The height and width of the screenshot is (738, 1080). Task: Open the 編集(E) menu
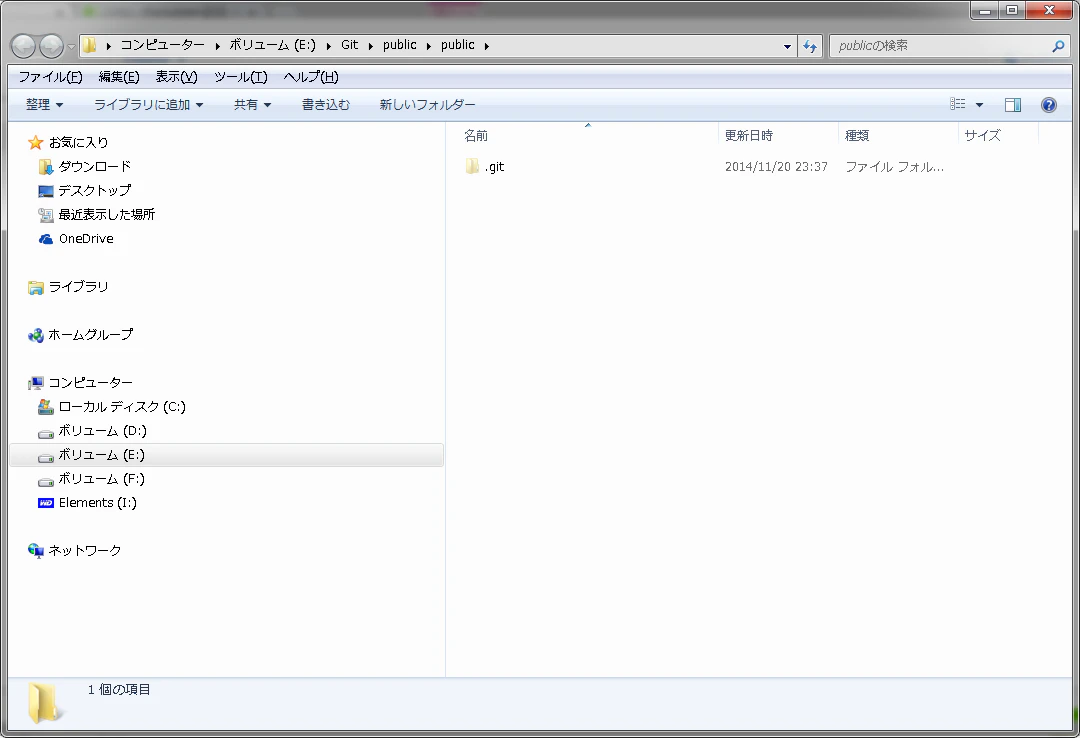click(118, 77)
